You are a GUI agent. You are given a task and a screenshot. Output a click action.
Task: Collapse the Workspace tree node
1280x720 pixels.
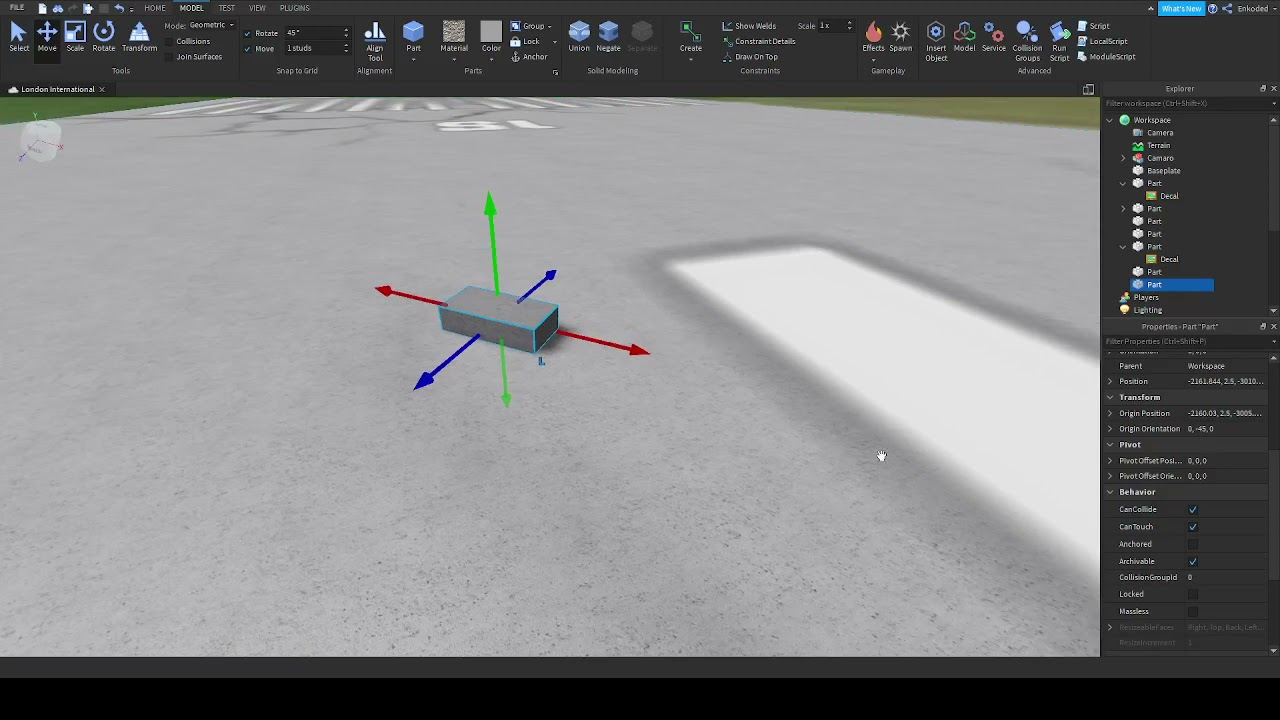click(1110, 120)
